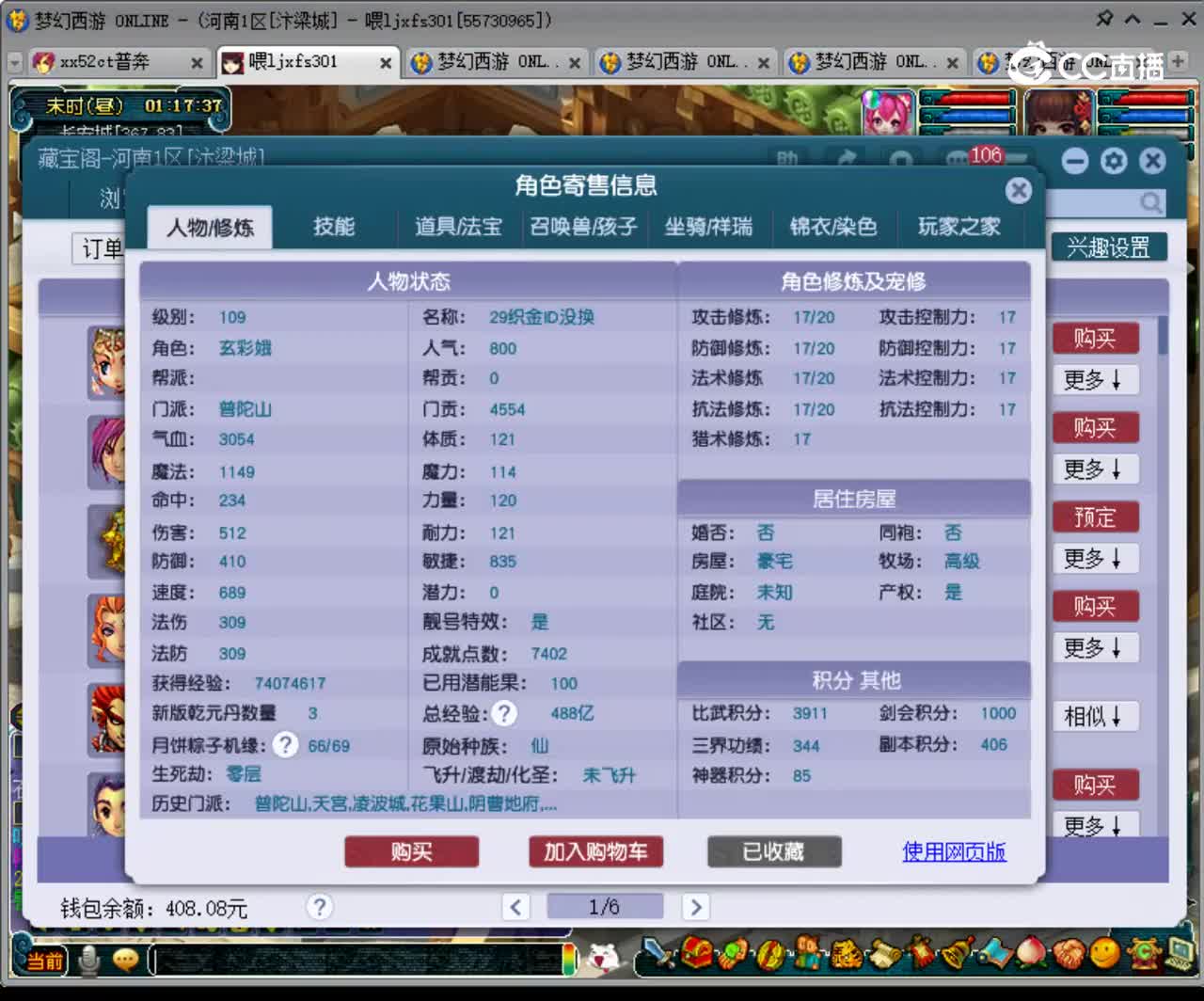Close the 喂ljxfs301 tab
Screen dimensions: 1204x1001
(386, 63)
